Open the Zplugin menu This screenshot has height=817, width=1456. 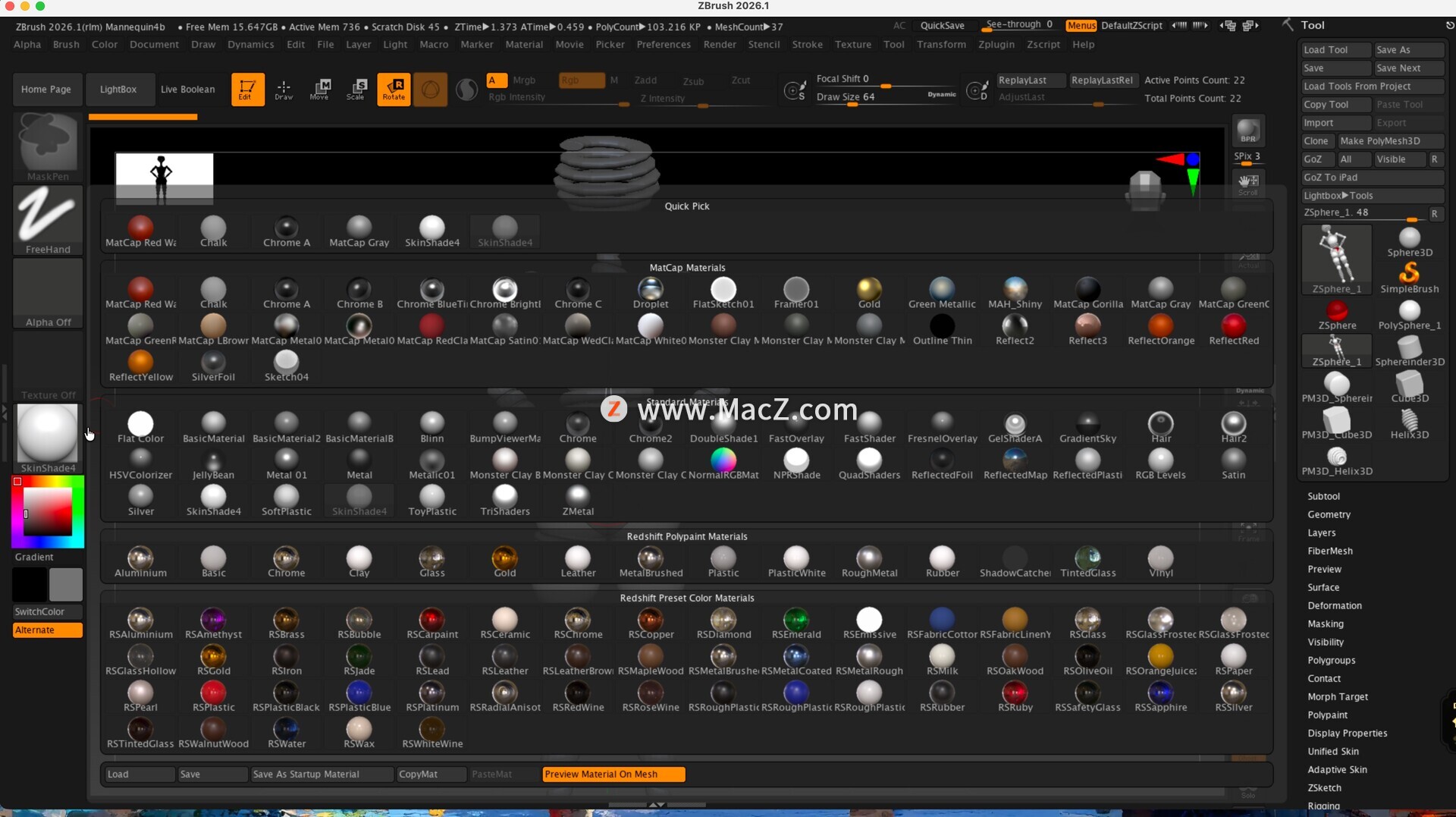pyautogui.click(x=996, y=45)
